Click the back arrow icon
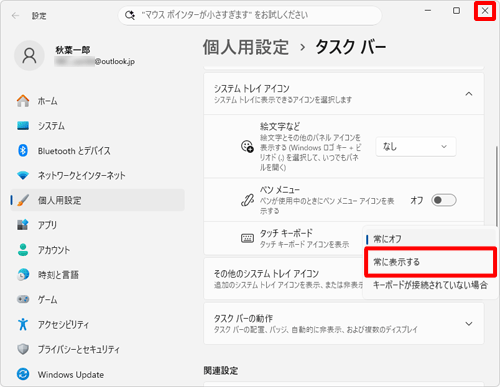This screenshot has width=500, height=387. [x=15, y=16]
